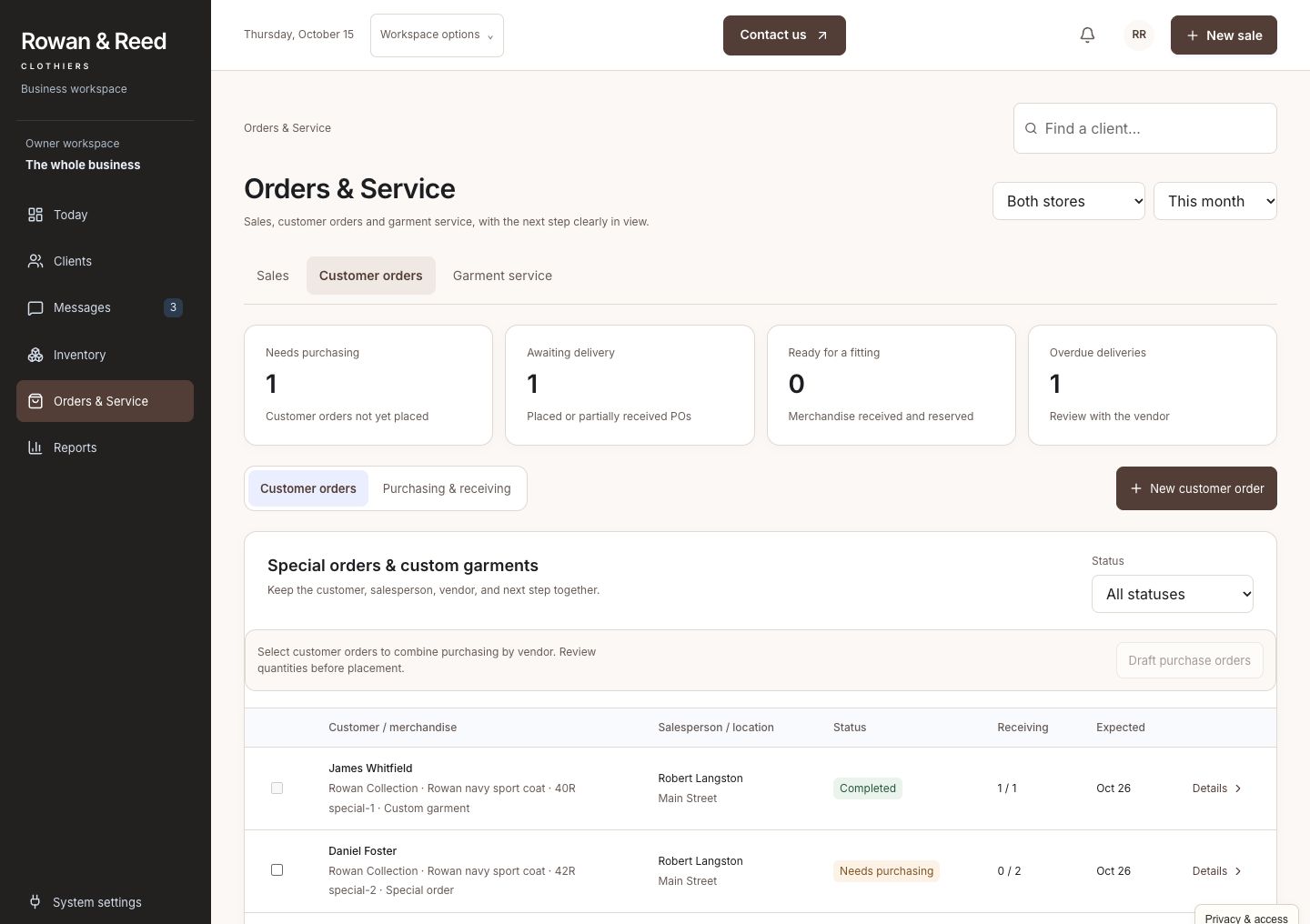Open the Awaiting delivery summary card
This screenshot has height=924, width=1310.
pyautogui.click(x=630, y=385)
